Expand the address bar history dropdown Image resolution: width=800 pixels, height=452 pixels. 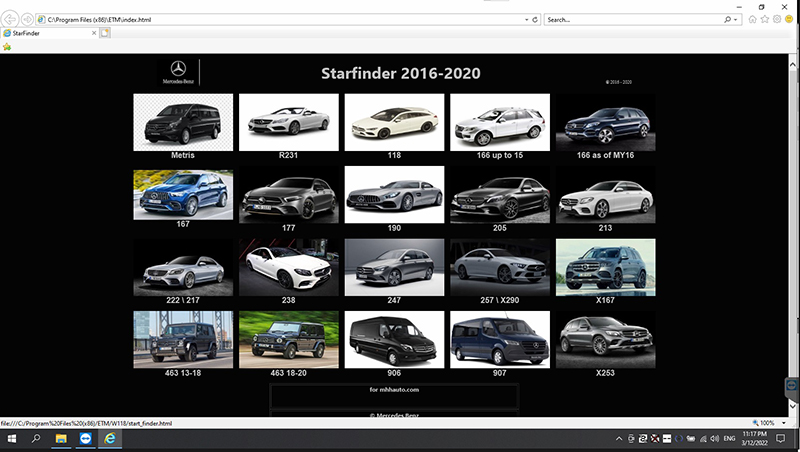coord(527,19)
